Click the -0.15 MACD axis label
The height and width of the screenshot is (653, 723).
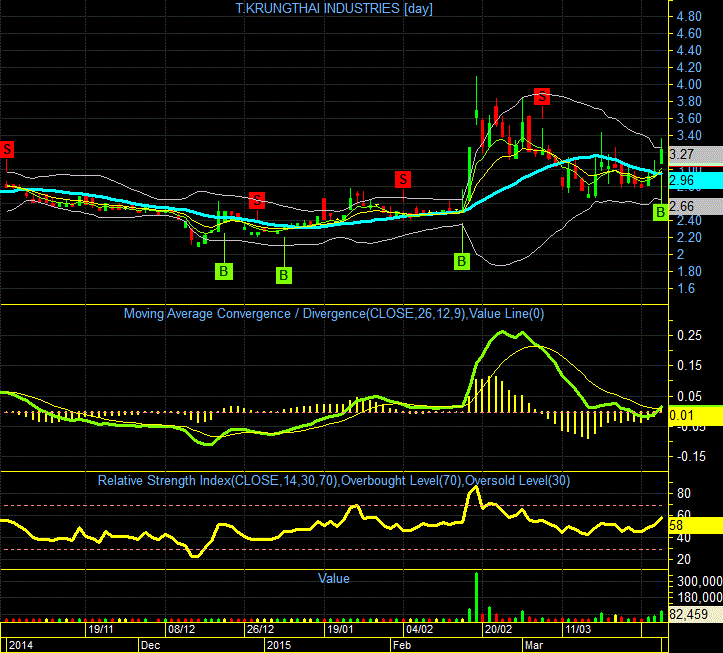tap(691, 457)
